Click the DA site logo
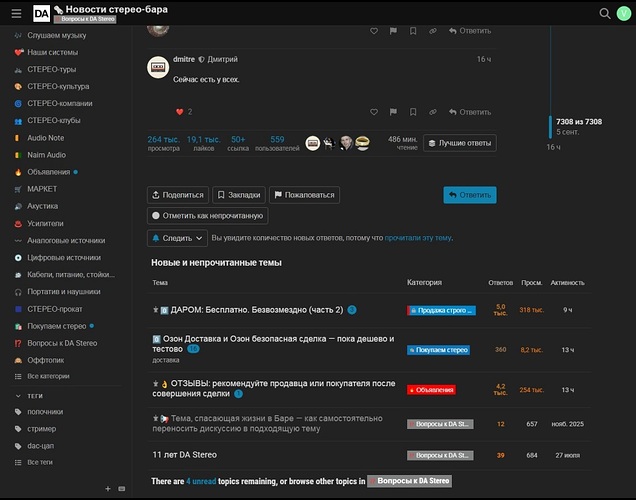 point(41,13)
